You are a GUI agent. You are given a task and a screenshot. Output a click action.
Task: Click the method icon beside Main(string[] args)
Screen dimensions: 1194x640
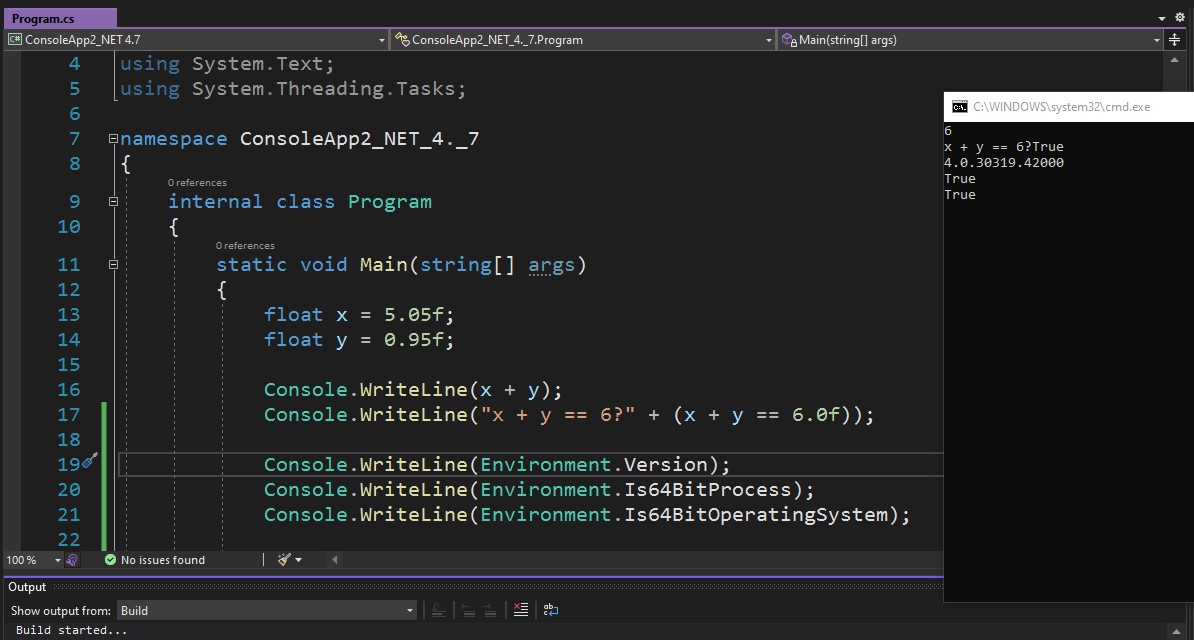coord(789,40)
